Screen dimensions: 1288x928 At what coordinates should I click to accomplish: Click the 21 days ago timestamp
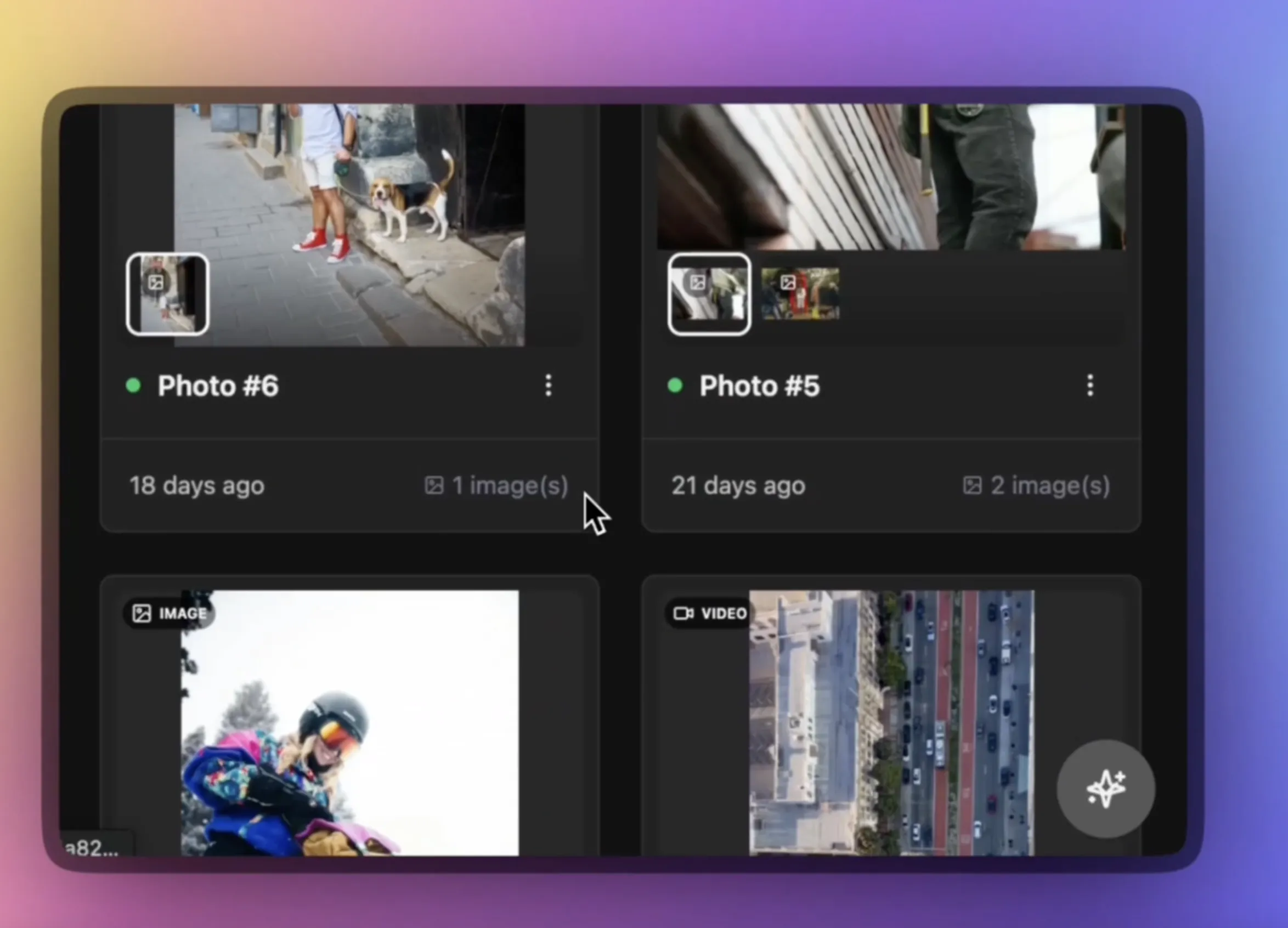tap(738, 486)
